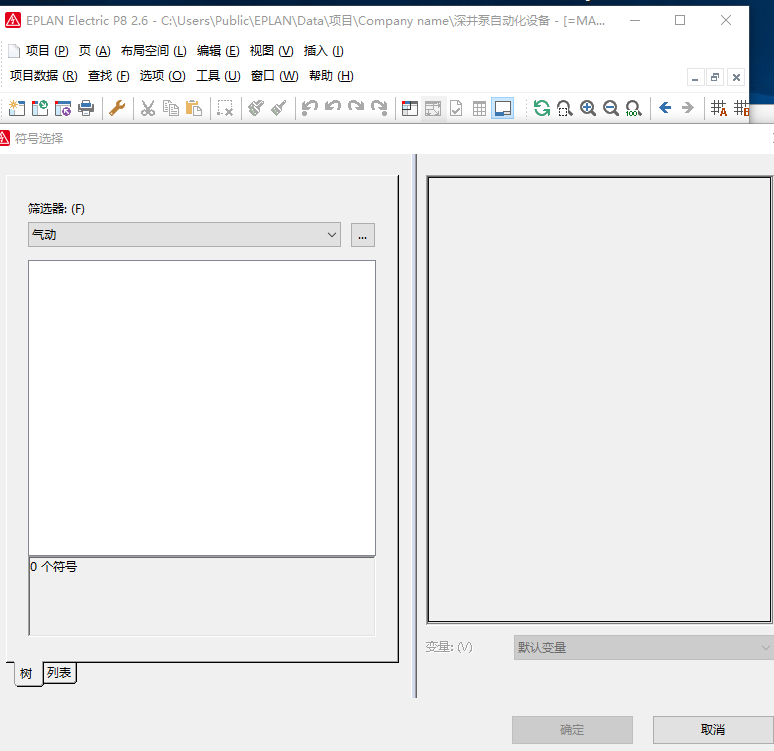The width and height of the screenshot is (774, 751).
Task: Click the 取消 cancel button
Action: [712, 730]
